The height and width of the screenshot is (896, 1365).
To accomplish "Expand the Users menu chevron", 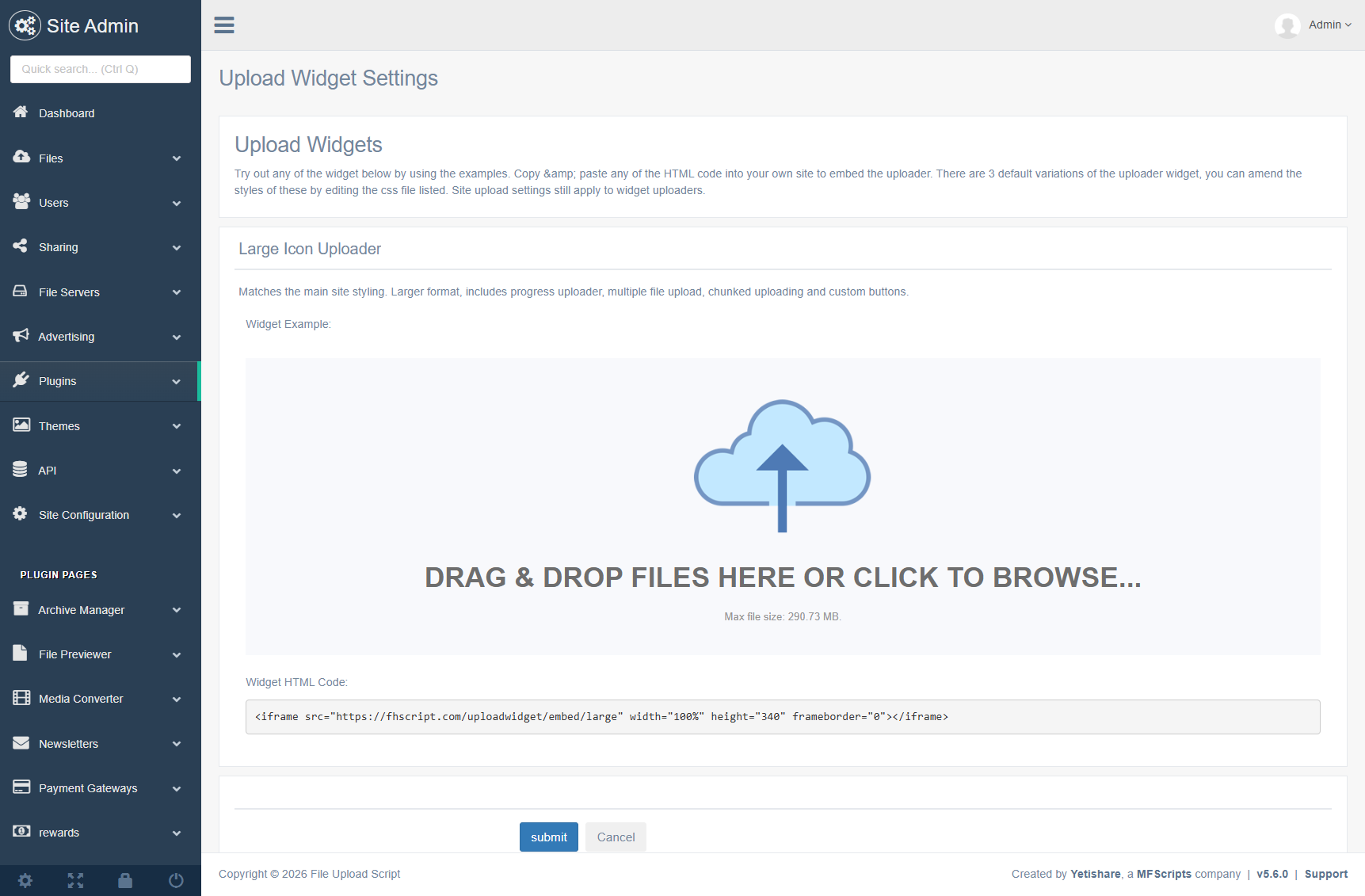I will click(x=177, y=204).
